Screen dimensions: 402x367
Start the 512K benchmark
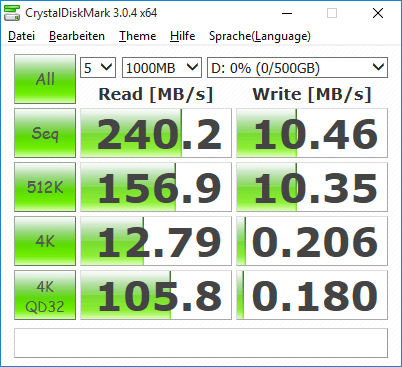(45, 187)
